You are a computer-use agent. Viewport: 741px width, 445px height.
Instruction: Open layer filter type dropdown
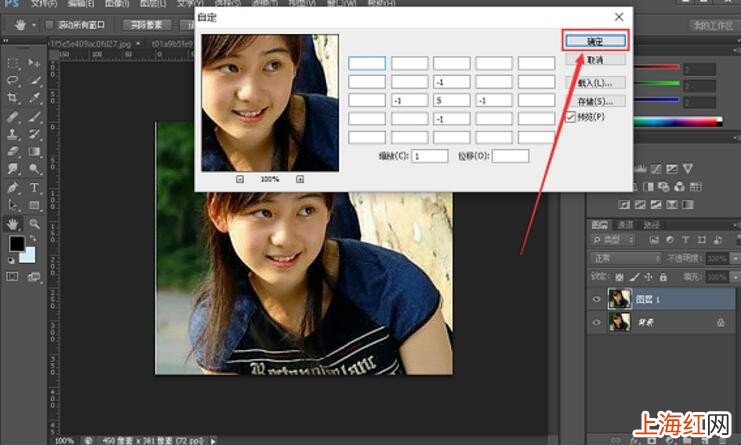(613, 240)
